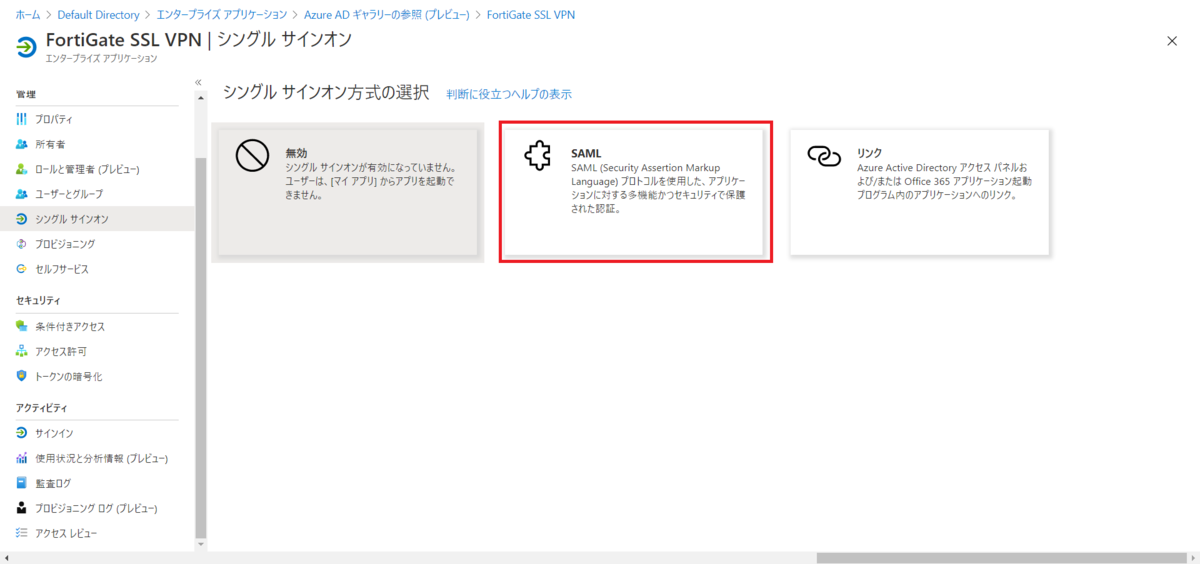Open 判断に役立つヘルプの表示 link

[509, 94]
